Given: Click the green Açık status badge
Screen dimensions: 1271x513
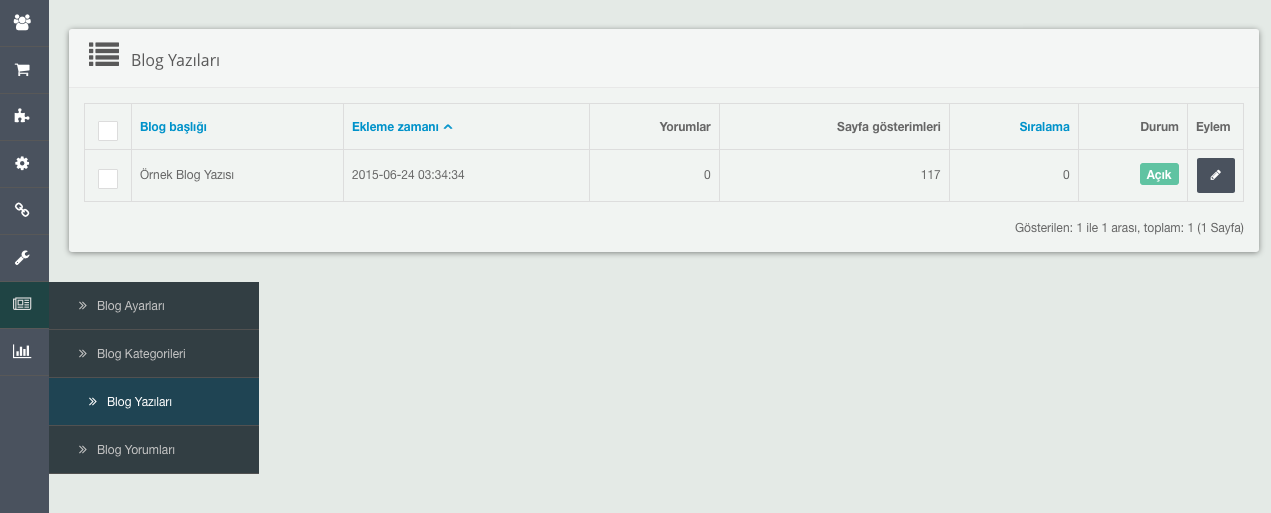Looking at the screenshot, I should [1158, 175].
